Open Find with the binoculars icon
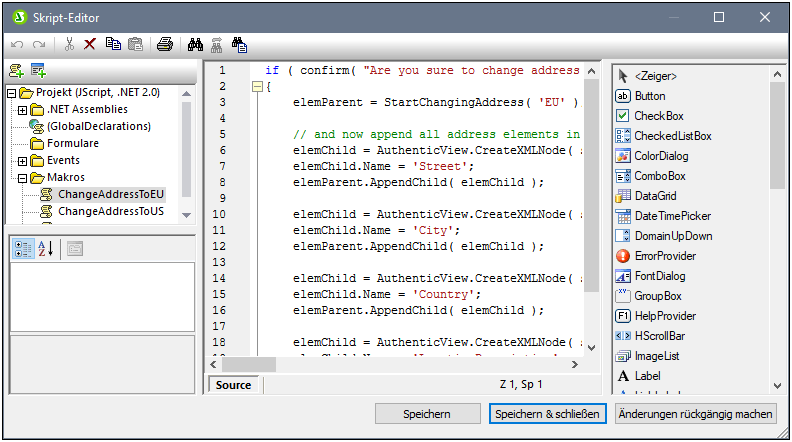 196,45
